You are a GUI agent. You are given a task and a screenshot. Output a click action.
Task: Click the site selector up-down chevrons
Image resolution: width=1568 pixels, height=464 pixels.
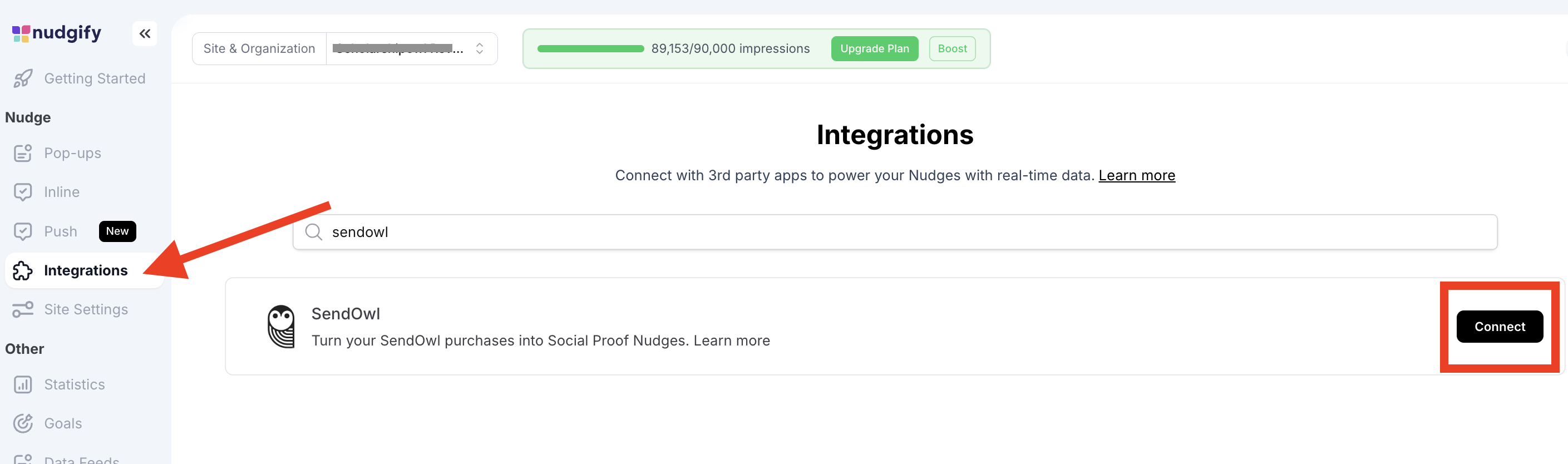(x=480, y=49)
